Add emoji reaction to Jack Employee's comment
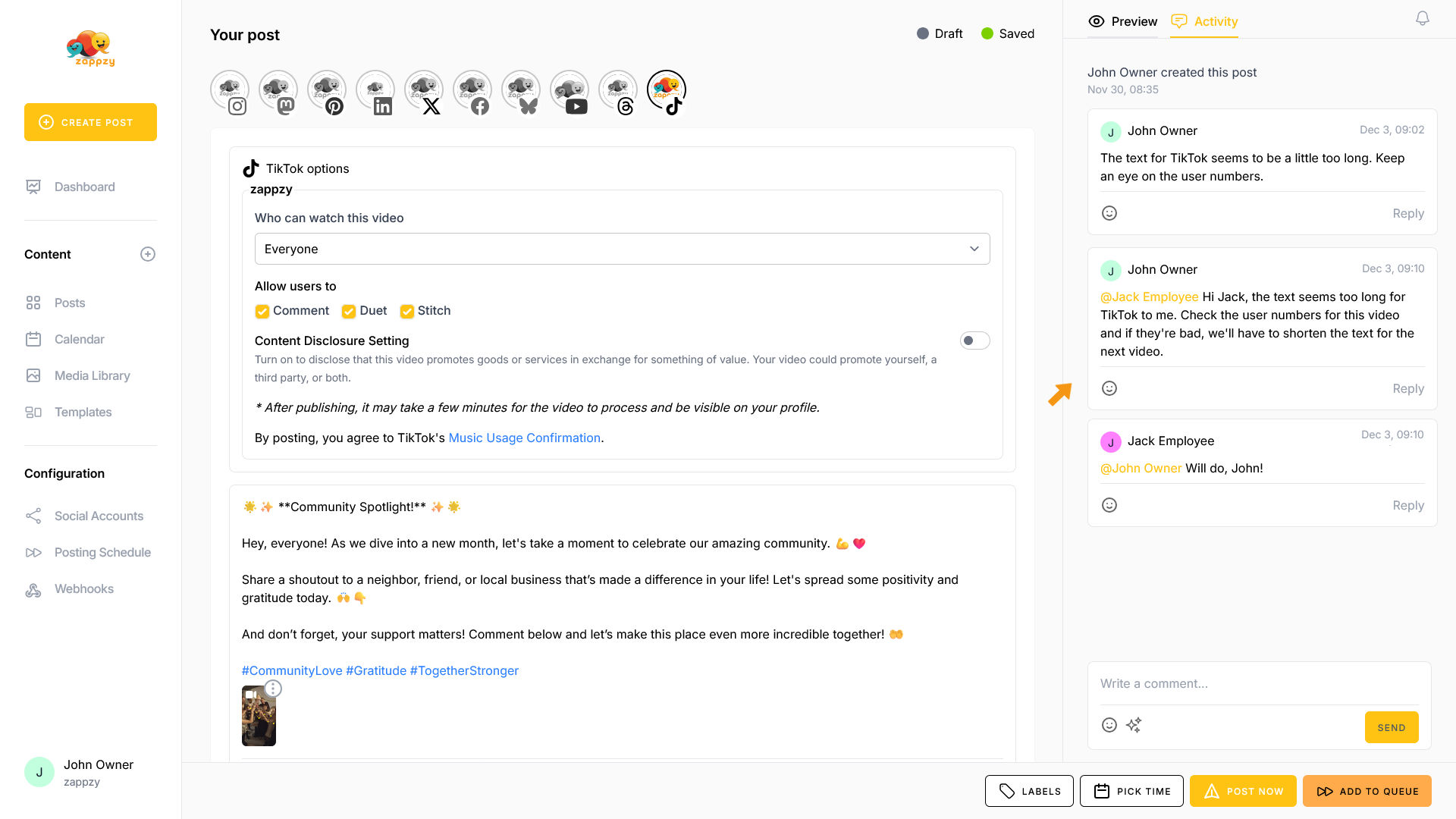Viewport: 1456px width, 819px height. (x=1109, y=505)
